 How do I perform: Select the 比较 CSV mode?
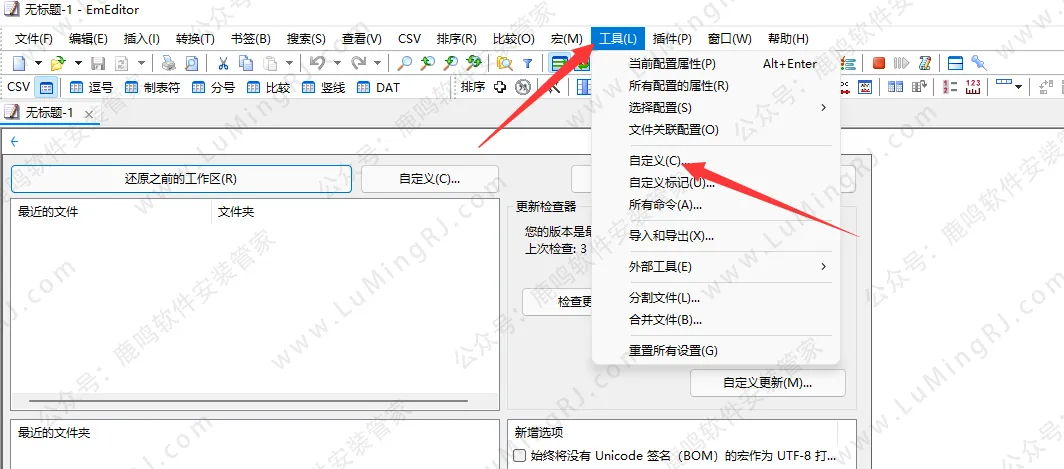click(268, 88)
